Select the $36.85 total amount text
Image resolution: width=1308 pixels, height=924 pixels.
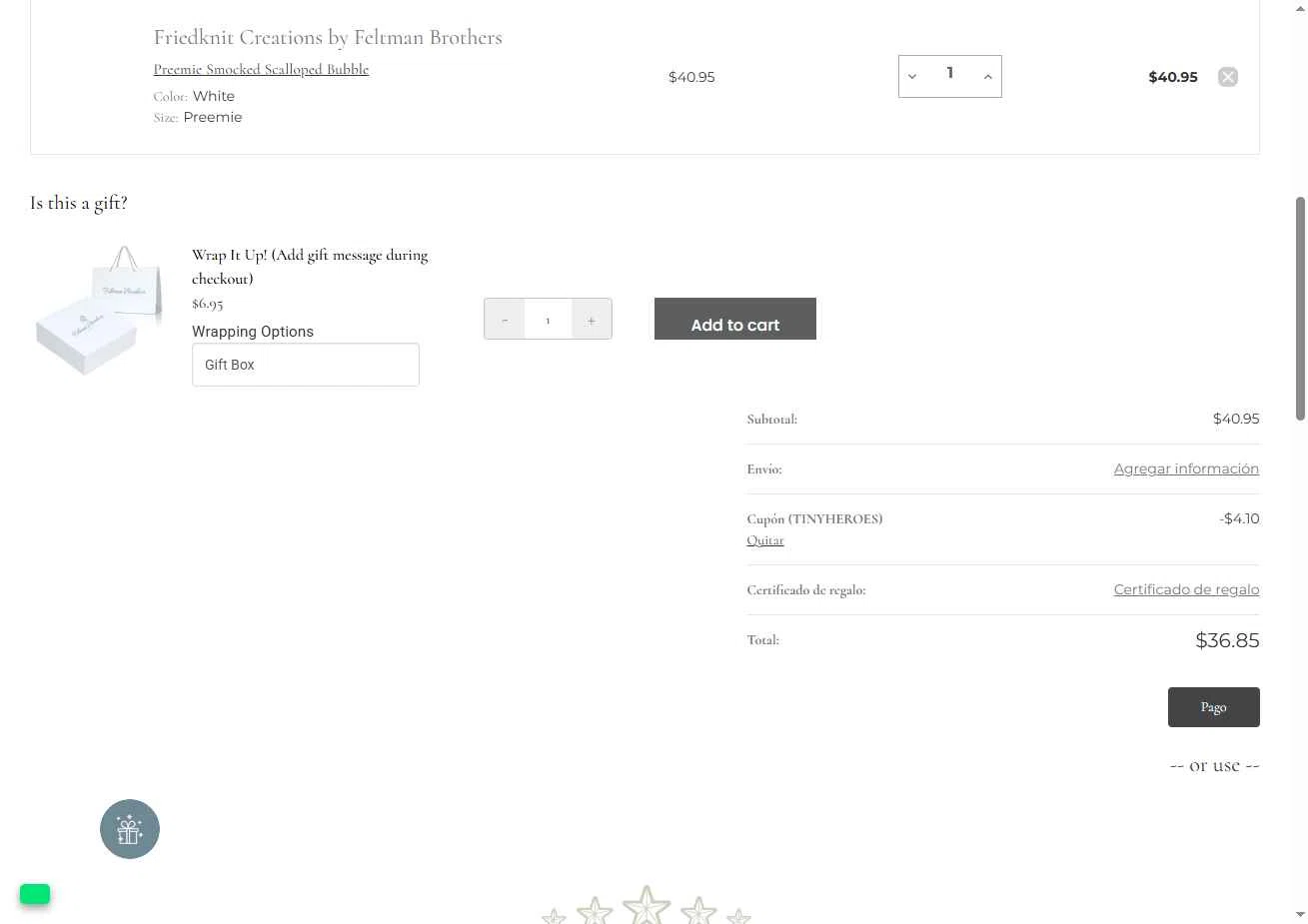pyautogui.click(x=1227, y=640)
